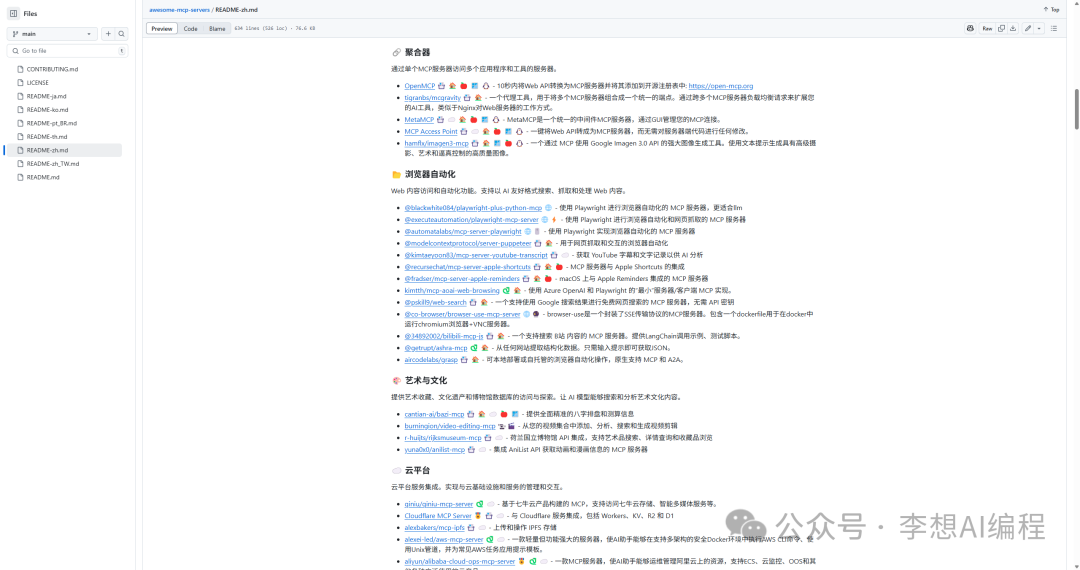Open qiniu/qiniu-mcp-server link
Viewport: 1080px width, 570px height.
[x=439, y=504]
